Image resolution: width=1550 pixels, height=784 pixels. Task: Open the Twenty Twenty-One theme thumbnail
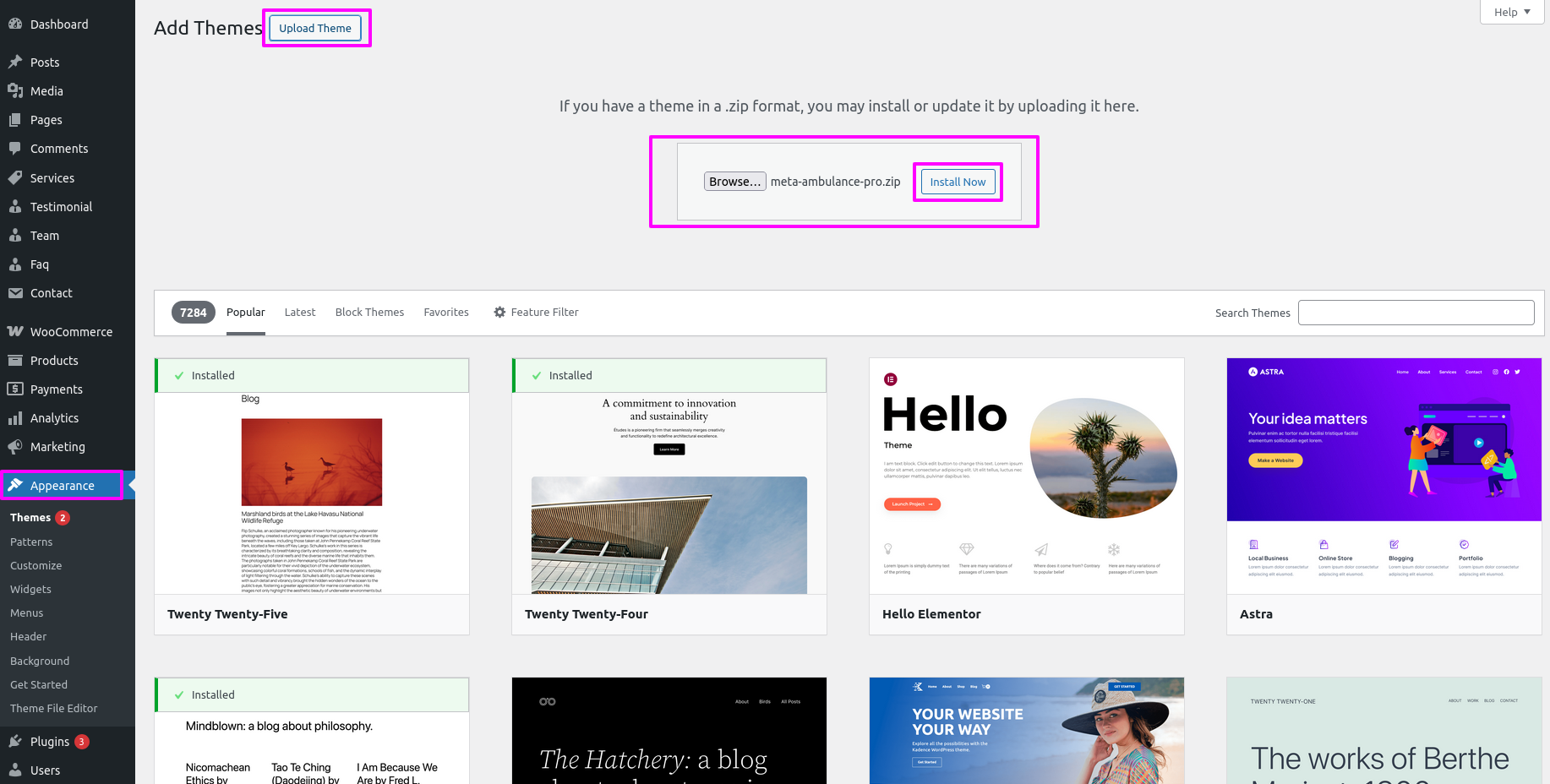pos(1384,731)
